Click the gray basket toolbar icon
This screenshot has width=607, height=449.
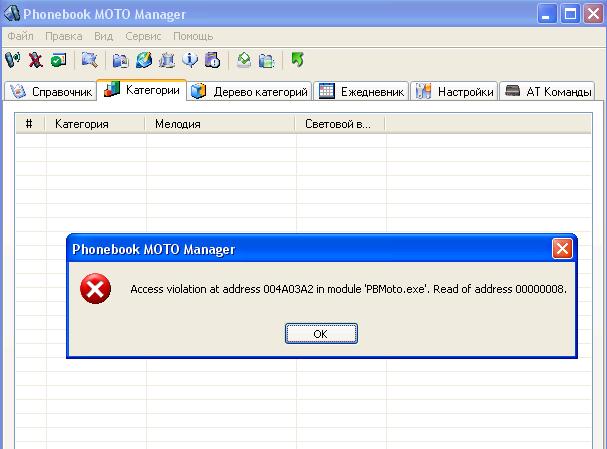(167, 60)
